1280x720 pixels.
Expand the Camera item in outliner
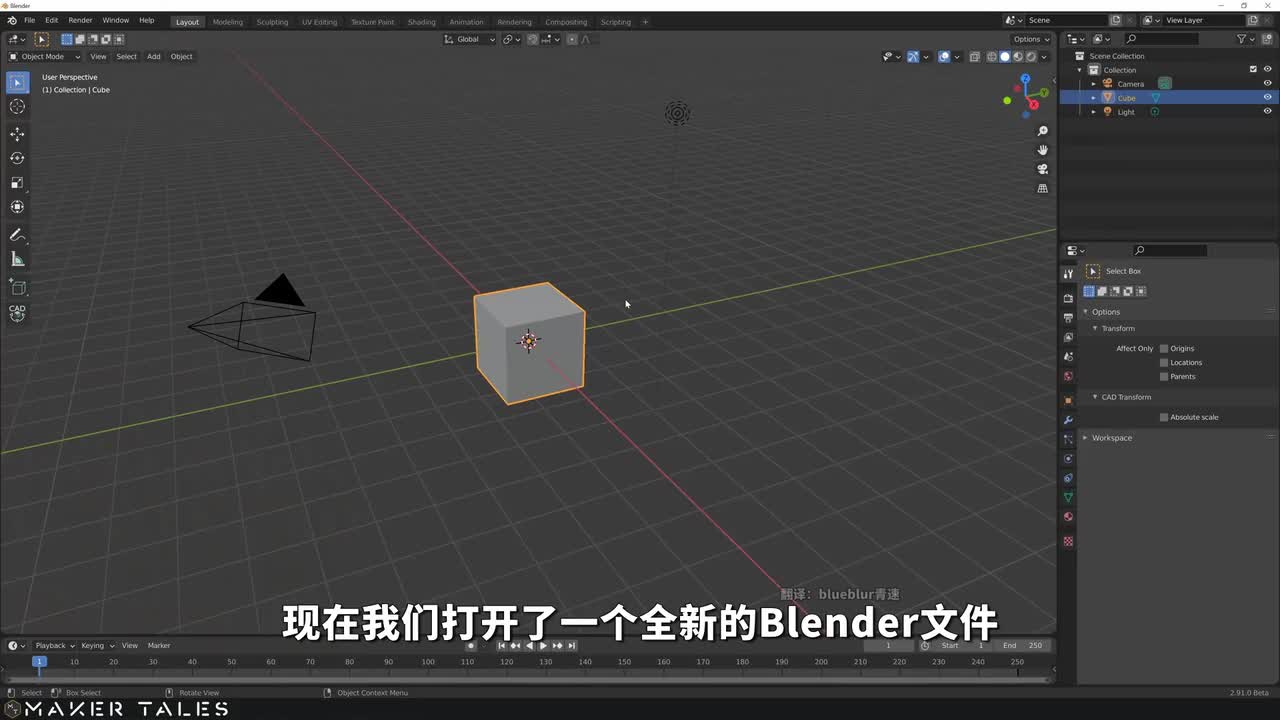[x=1093, y=84]
